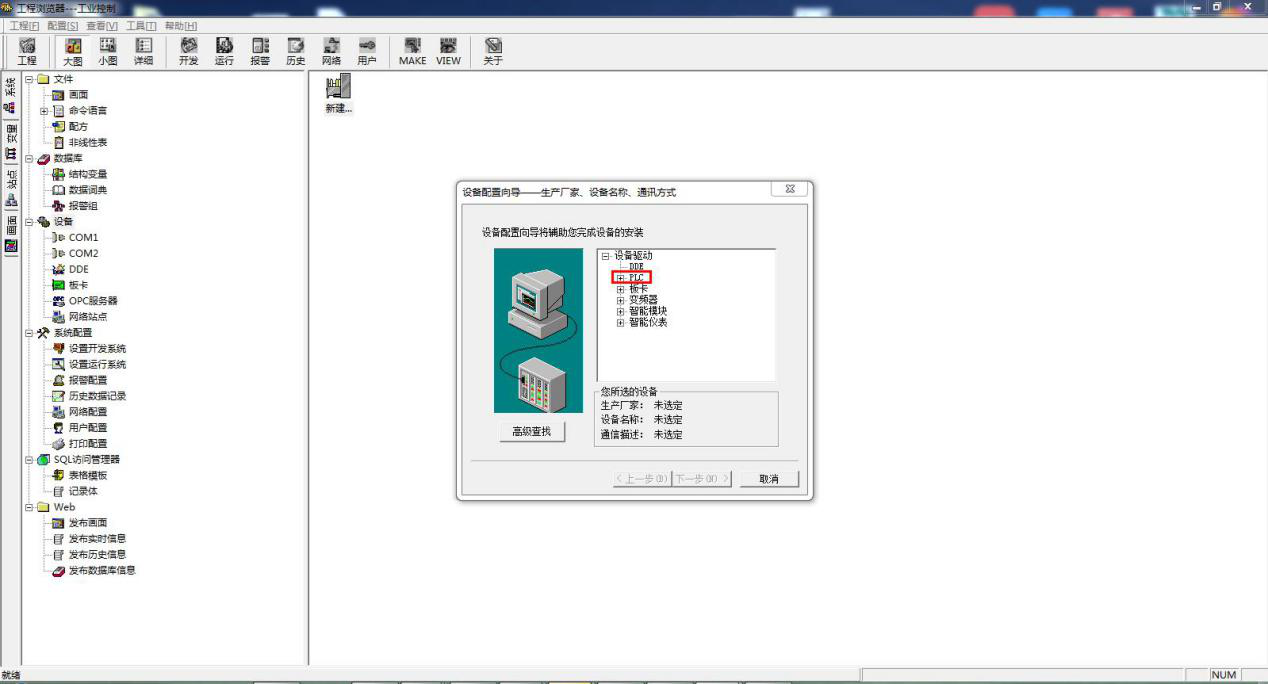Select 板卡 in the left project tree
The width and height of the screenshot is (1268, 684).
coord(78,285)
